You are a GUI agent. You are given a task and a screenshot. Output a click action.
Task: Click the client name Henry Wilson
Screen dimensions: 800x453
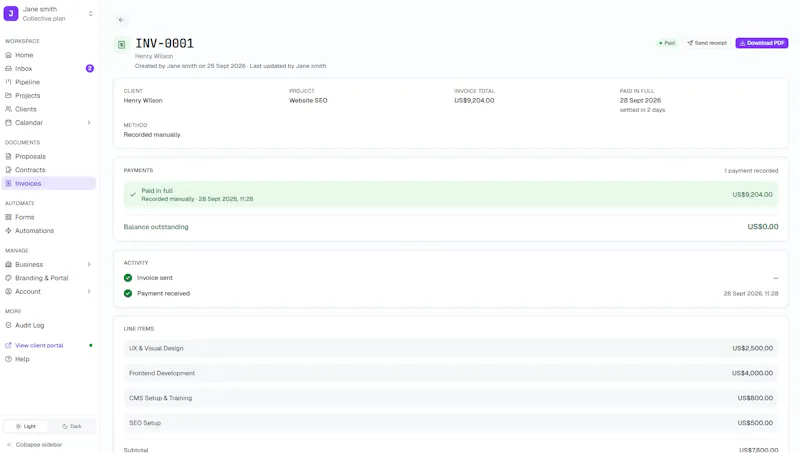click(143, 100)
